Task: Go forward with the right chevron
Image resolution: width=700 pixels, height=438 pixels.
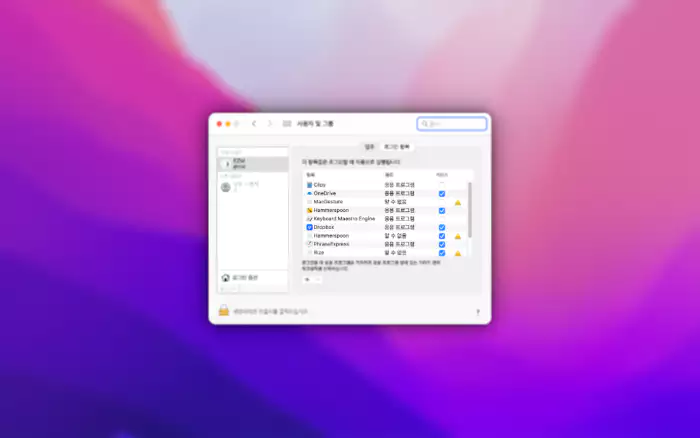Action: 270,124
